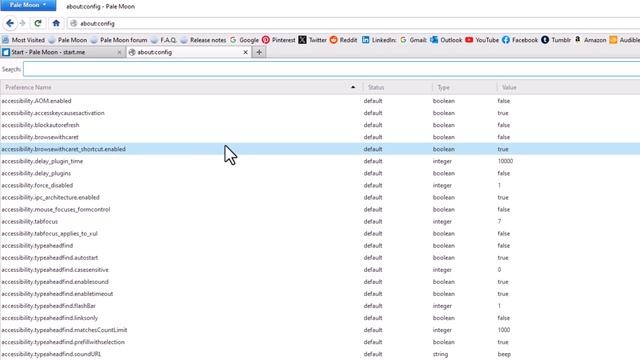Open the Audible bookmark
Screen dimensions: 640x360
[625, 40]
